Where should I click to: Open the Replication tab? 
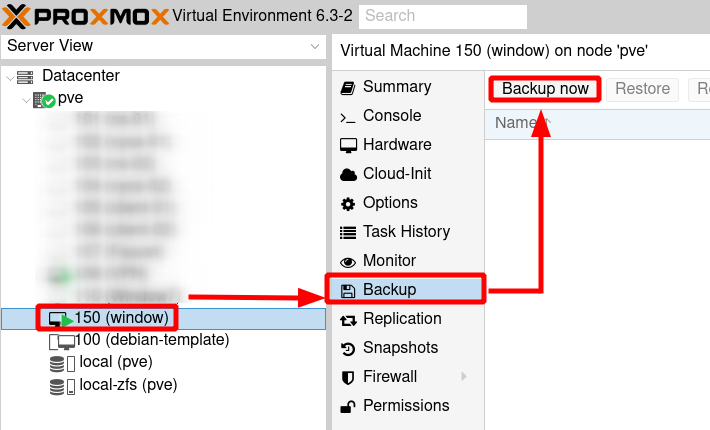coord(402,318)
